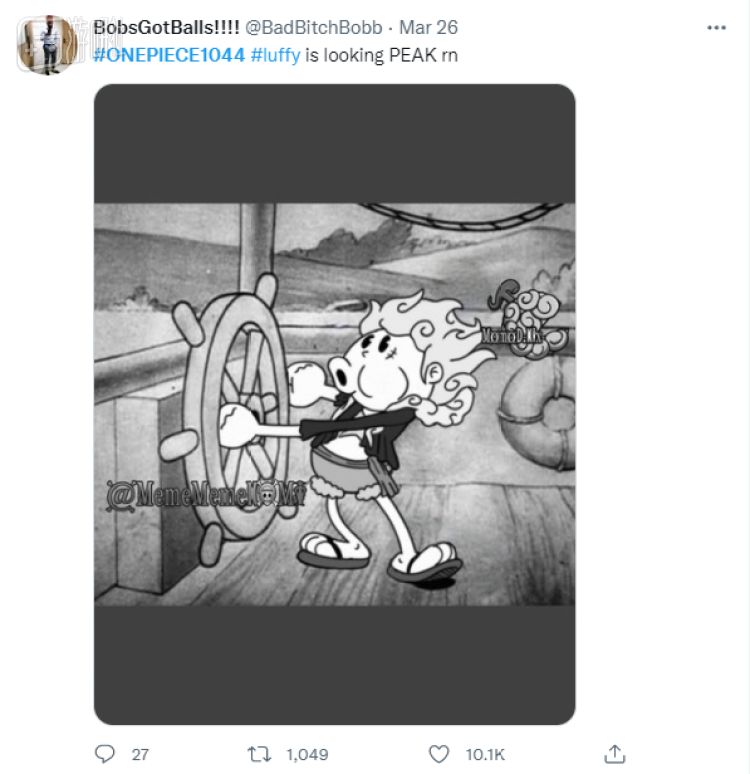
Task: Open BobsGotBalls profile picture
Action: [45, 44]
